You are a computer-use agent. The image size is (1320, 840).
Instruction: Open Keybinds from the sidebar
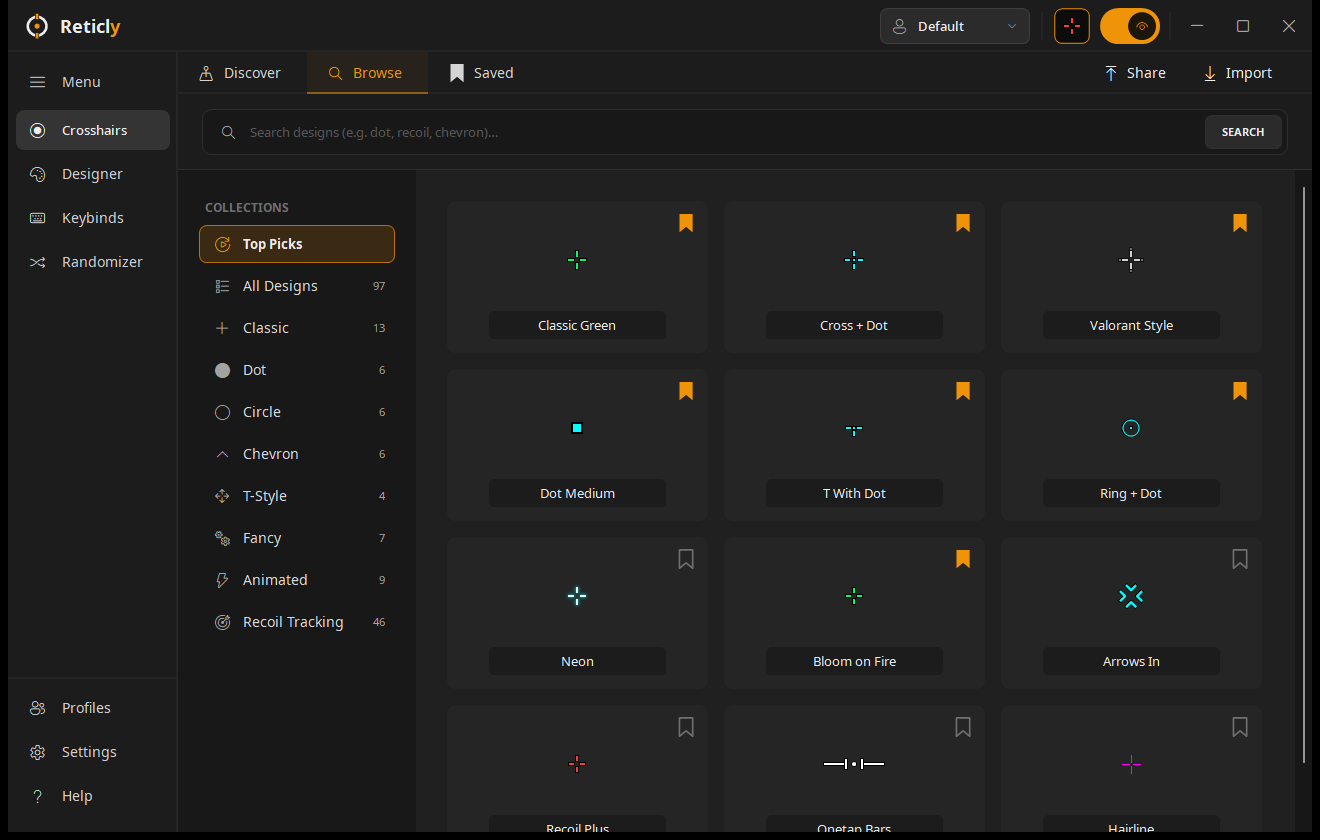93,218
